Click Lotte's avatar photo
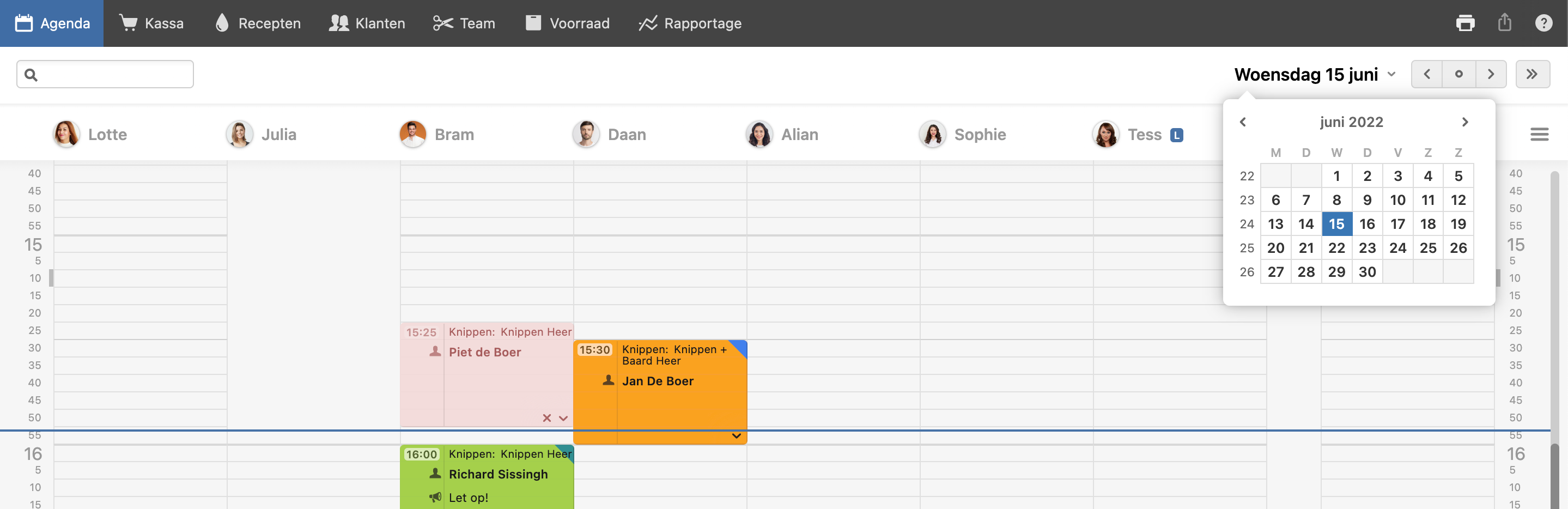 [x=66, y=135]
